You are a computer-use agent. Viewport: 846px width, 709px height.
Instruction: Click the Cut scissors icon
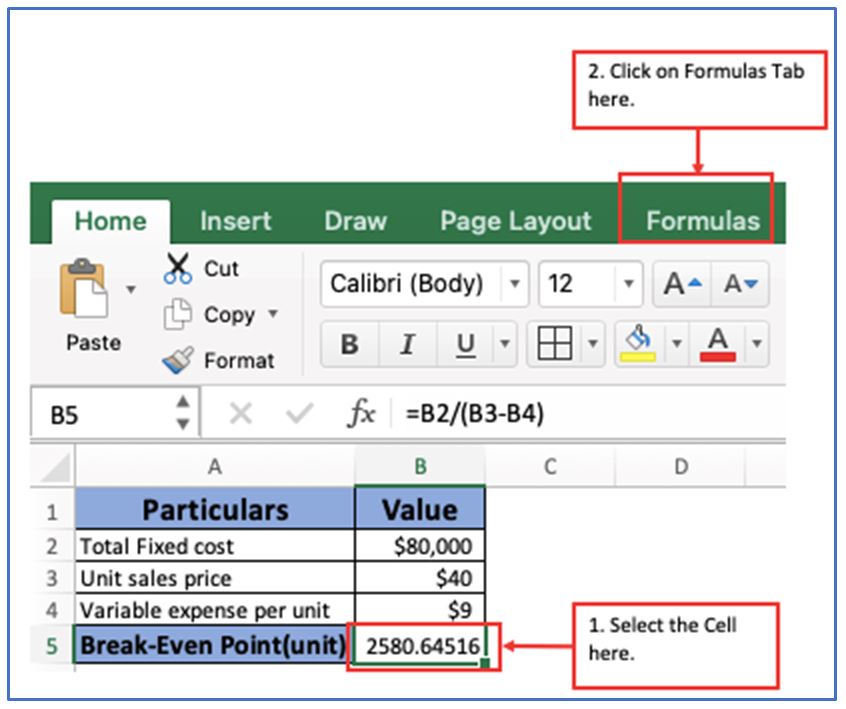point(178,268)
